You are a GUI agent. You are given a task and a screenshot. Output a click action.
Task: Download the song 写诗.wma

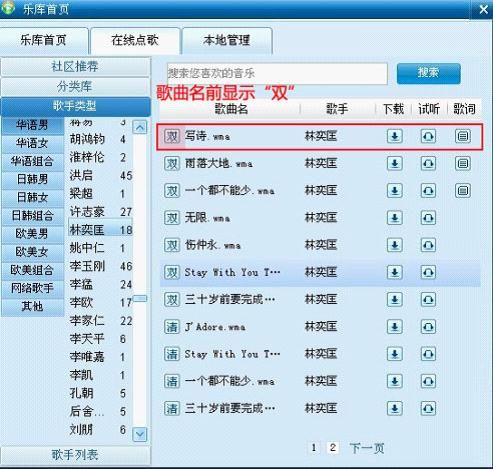395,136
